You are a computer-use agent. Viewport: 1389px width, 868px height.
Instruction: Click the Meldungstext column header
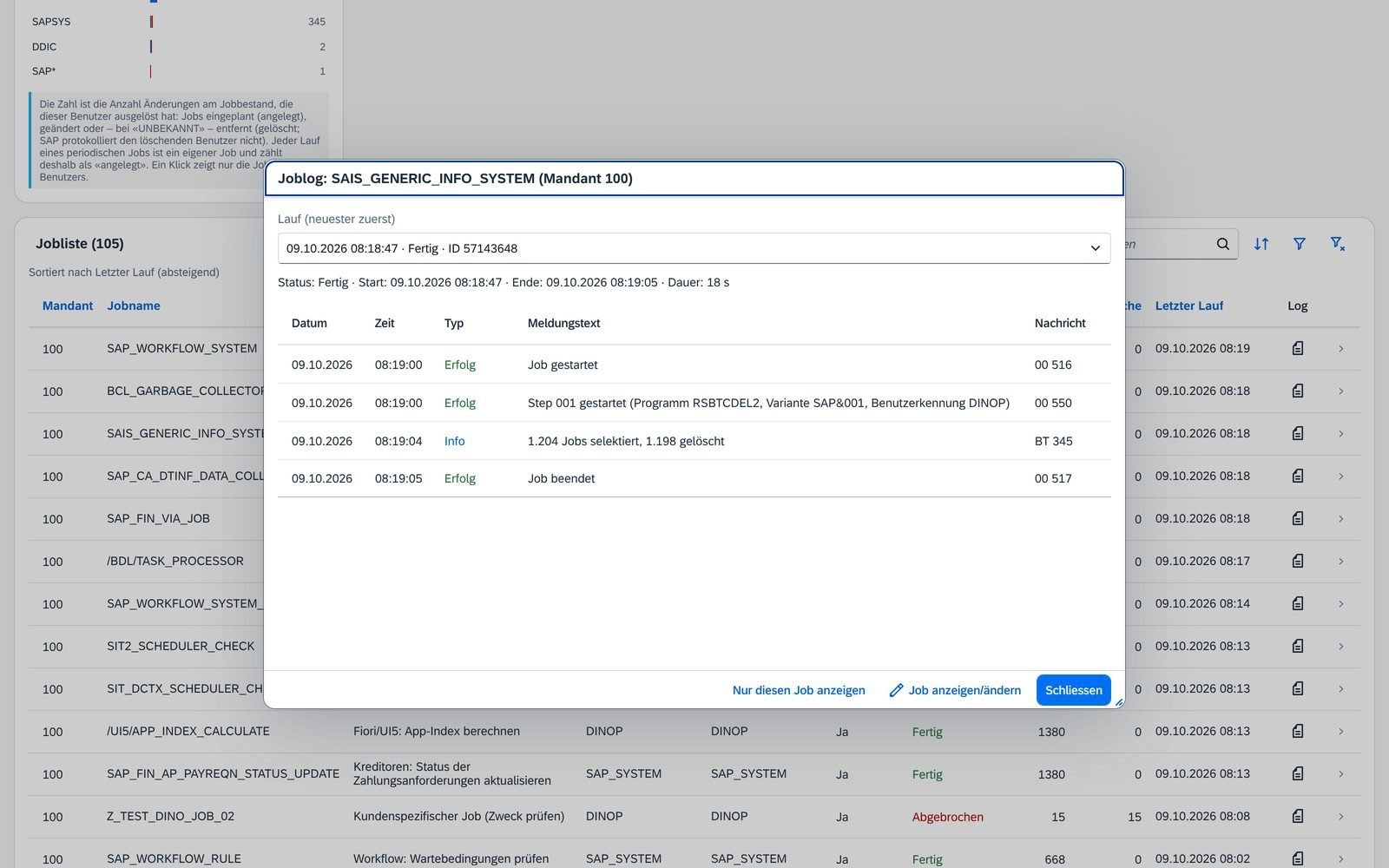coord(564,323)
